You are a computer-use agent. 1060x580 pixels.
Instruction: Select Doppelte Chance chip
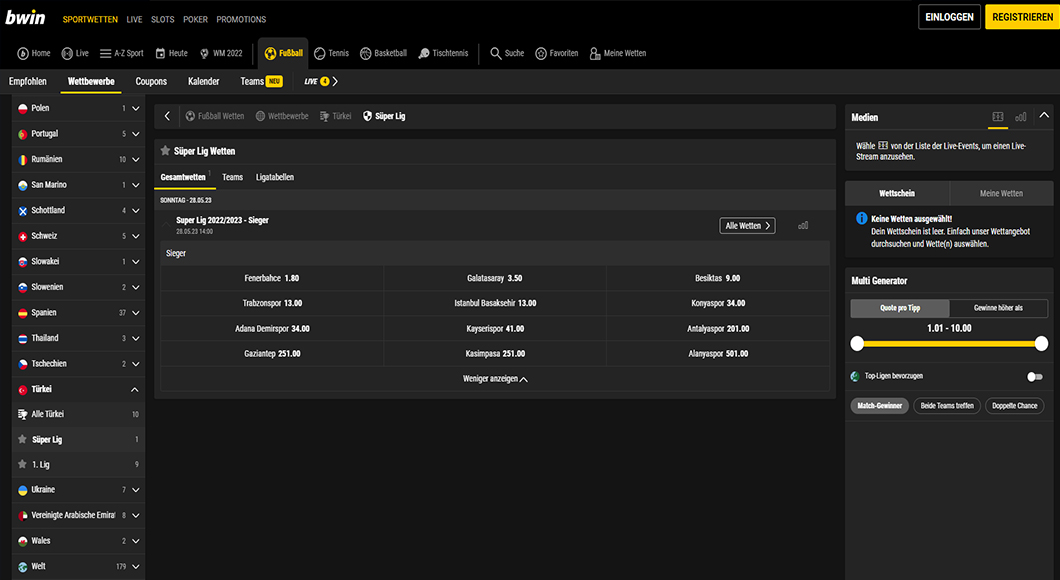[1015, 406]
